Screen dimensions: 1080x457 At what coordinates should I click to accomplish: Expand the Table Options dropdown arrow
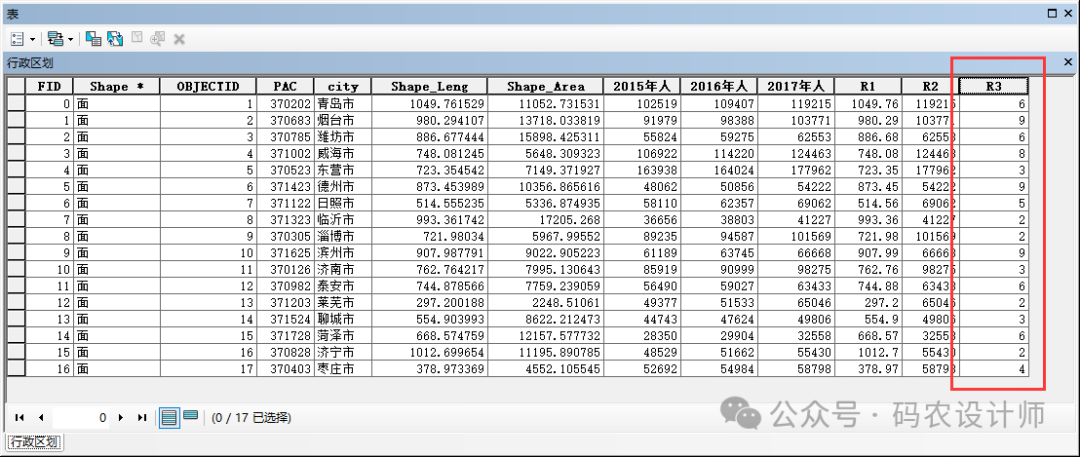click(33, 38)
